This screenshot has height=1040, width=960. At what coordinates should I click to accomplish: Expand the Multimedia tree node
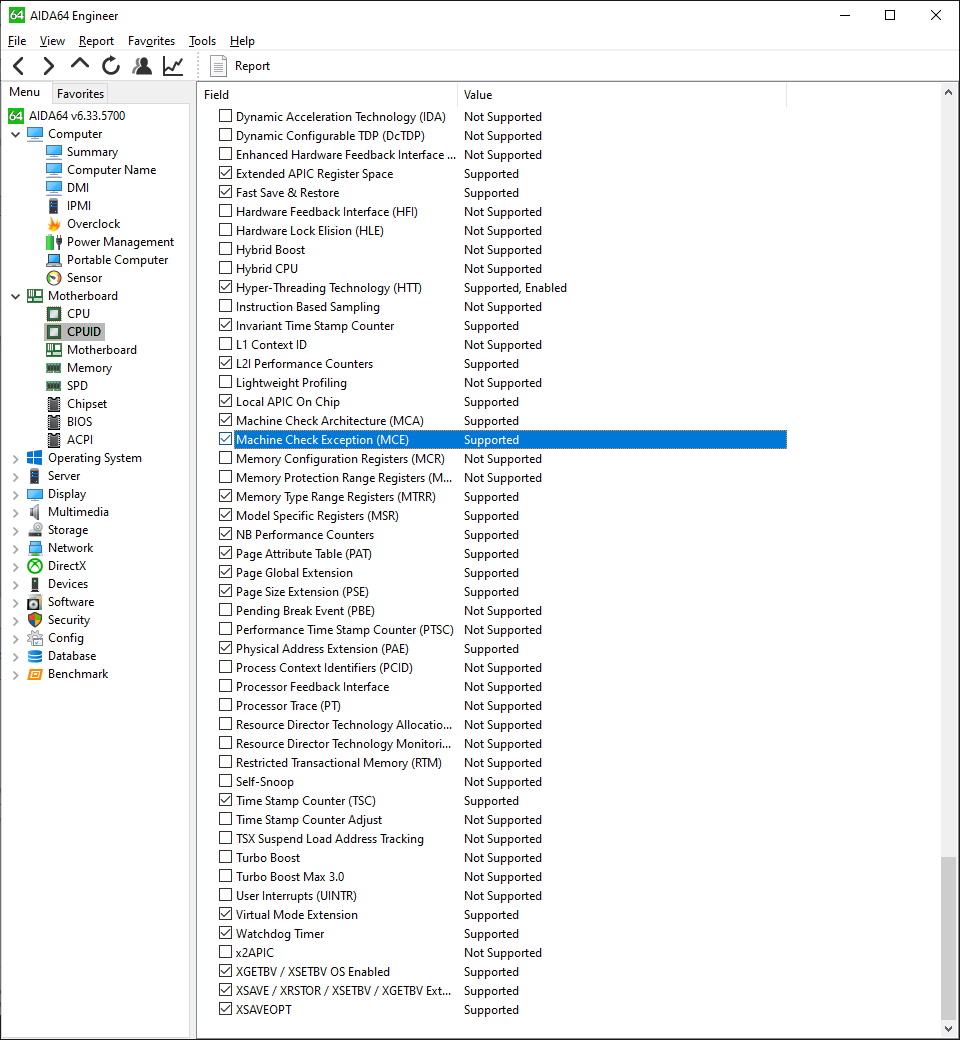click(x=15, y=512)
